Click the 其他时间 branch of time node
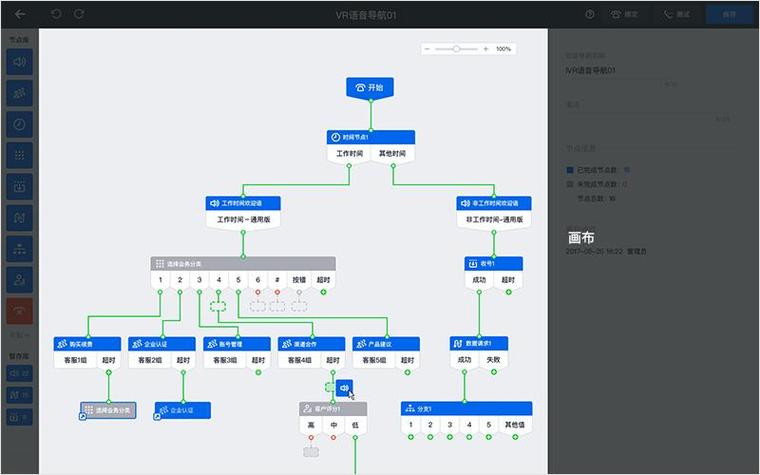 pos(392,154)
